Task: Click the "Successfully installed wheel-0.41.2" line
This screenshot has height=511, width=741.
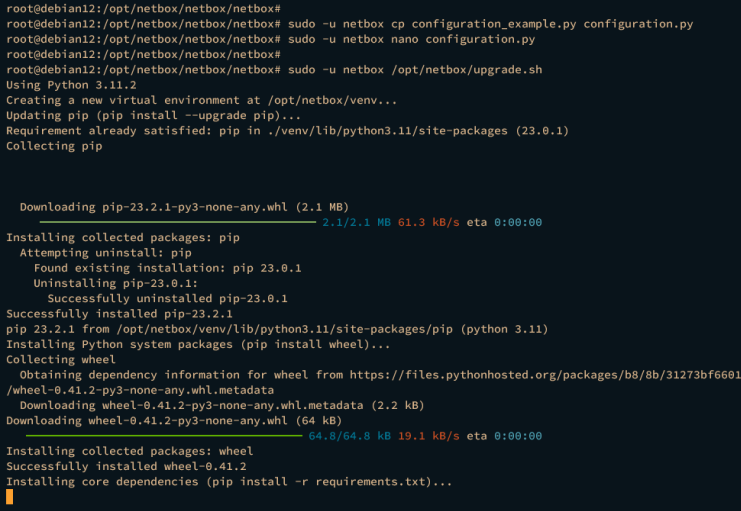Action: [x=126, y=466]
